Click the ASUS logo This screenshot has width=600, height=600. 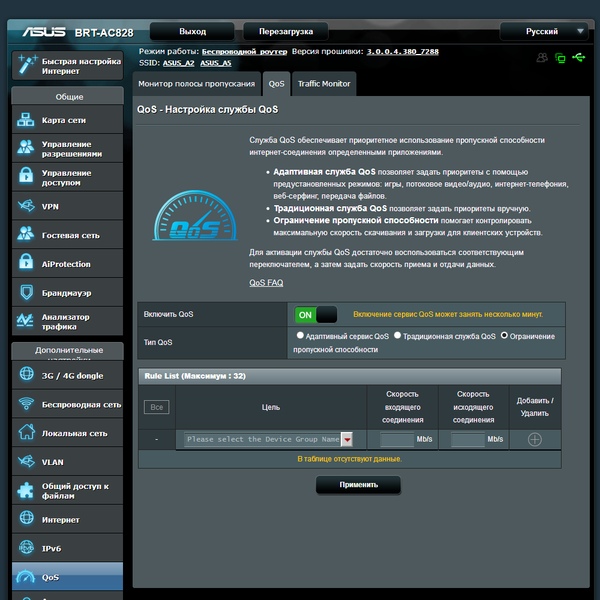pyautogui.click(x=44, y=32)
